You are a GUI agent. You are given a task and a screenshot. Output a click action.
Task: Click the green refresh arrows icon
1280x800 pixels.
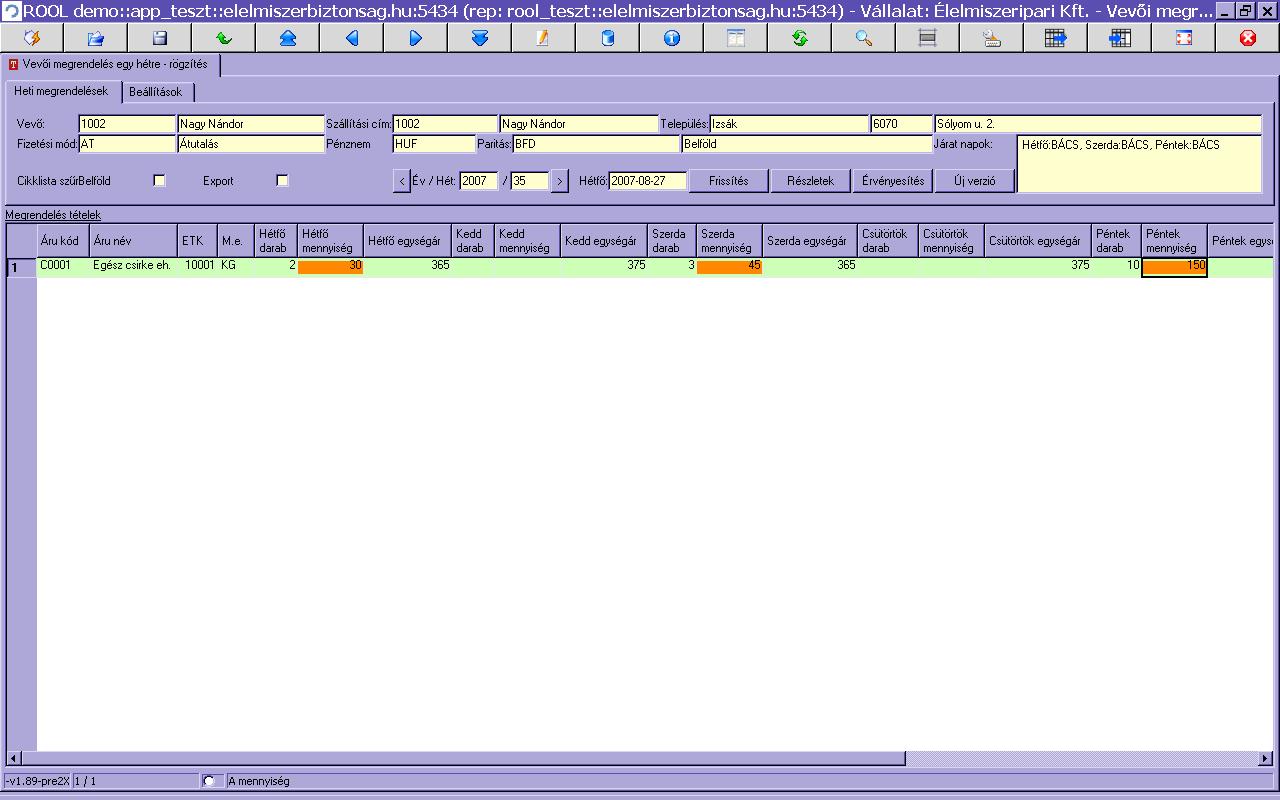[x=799, y=38]
